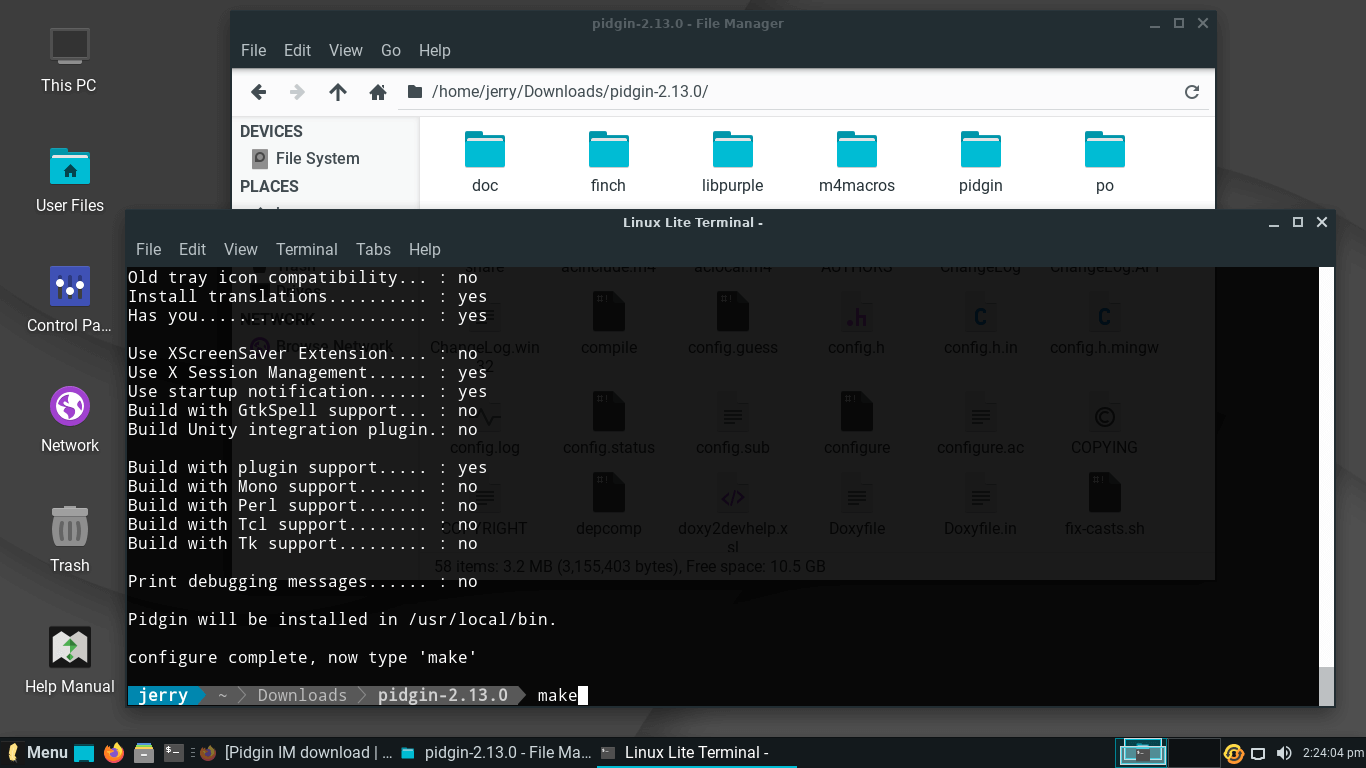Switch to the Pidgin IM download browser window
Screen dimensions: 1366x768
click(297, 752)
